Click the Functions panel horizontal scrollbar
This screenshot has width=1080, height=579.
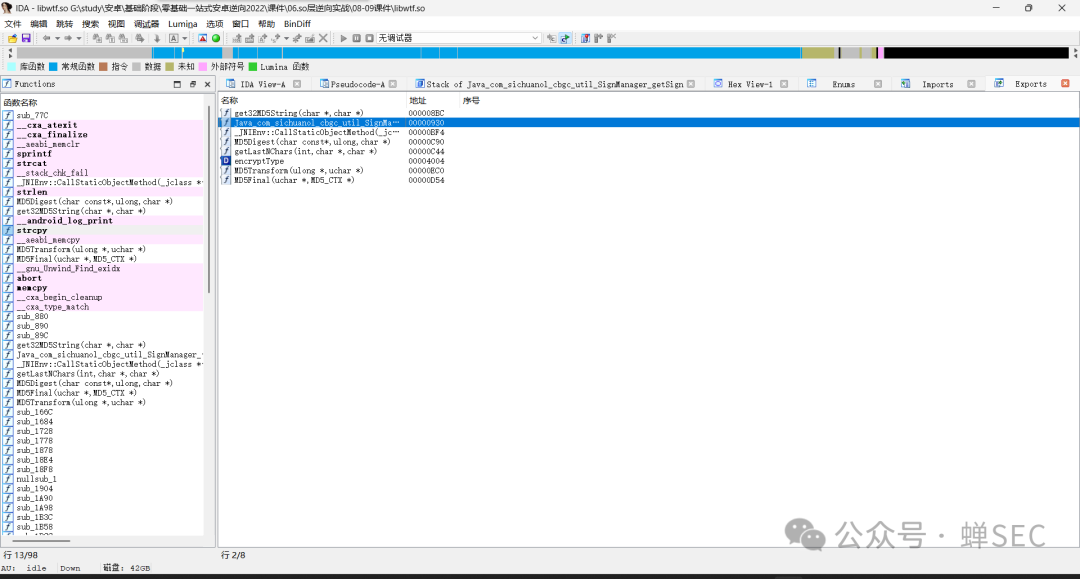tap(41, 540)
